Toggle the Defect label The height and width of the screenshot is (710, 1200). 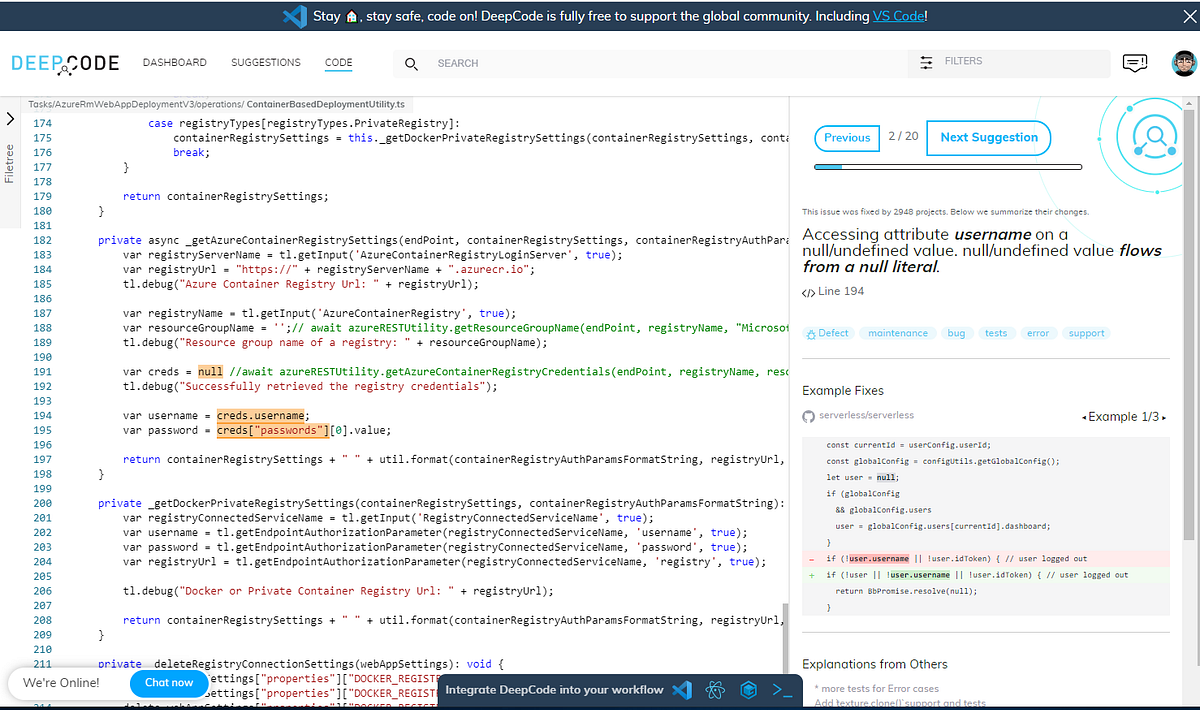pos(828,333)
